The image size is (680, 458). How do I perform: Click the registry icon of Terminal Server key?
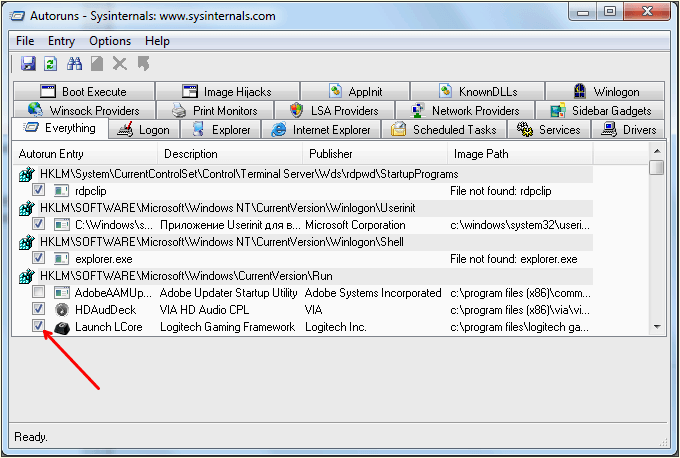coord(26,174)
